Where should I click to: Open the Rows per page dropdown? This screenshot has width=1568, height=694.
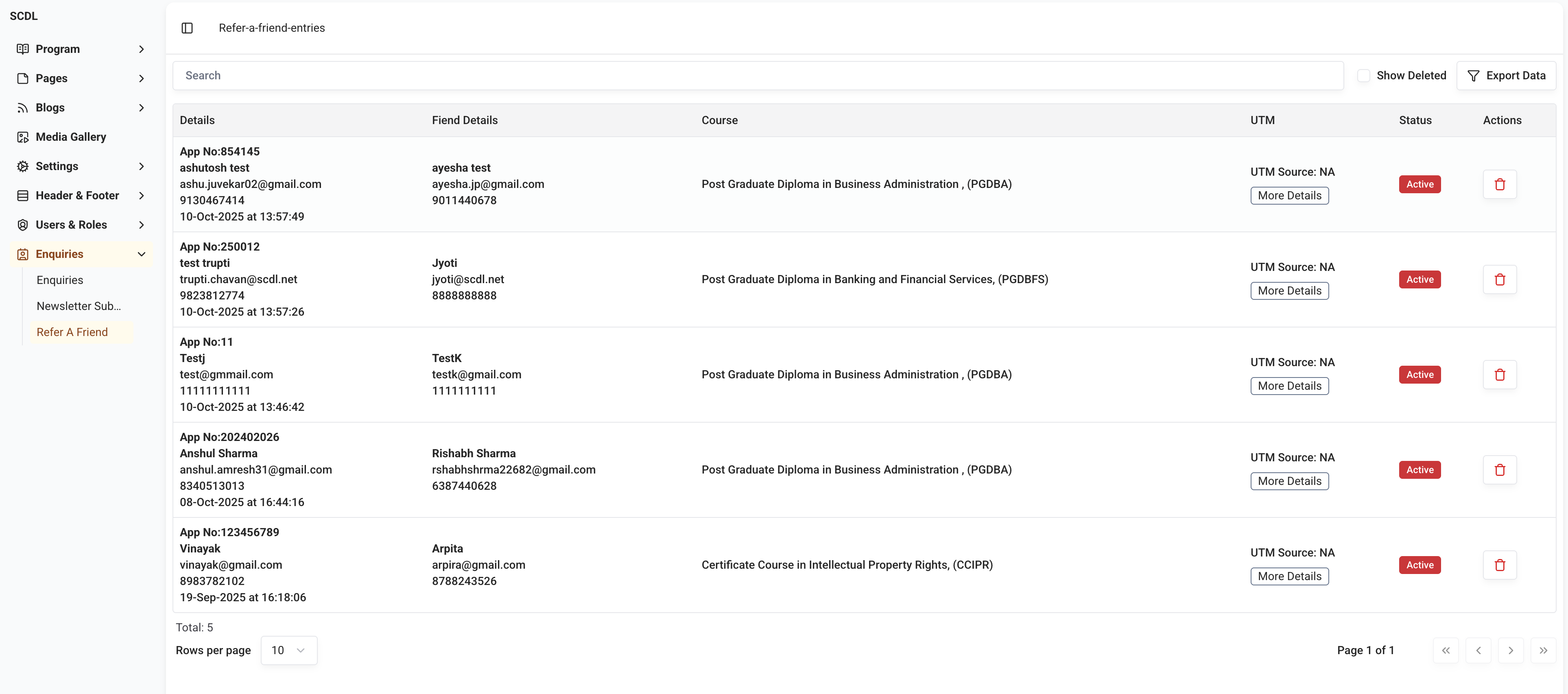tap(288, 650)
